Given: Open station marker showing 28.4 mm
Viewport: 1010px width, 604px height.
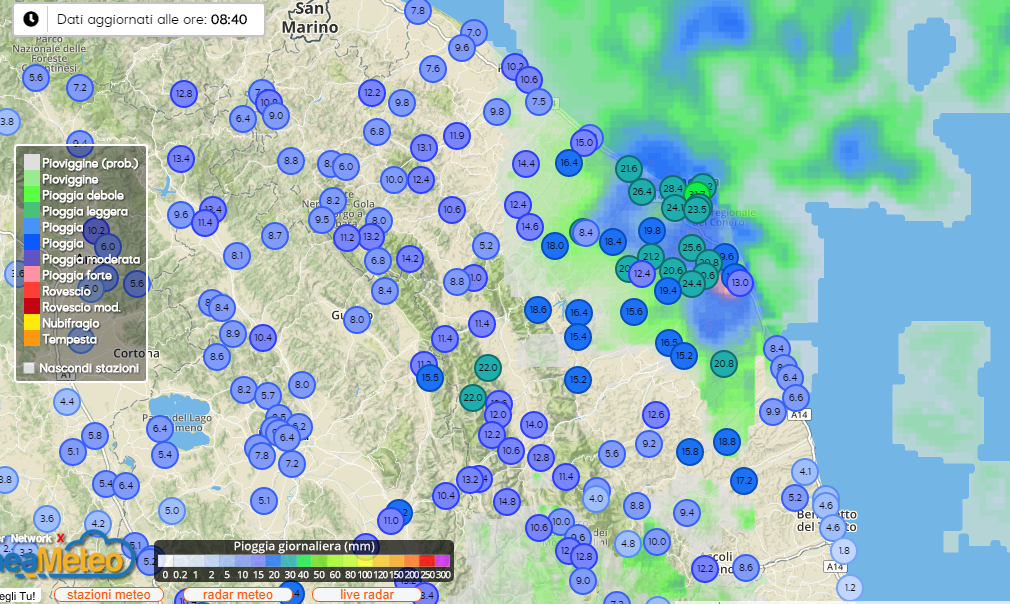Looking at the screenshot, I should coord(673,188).
